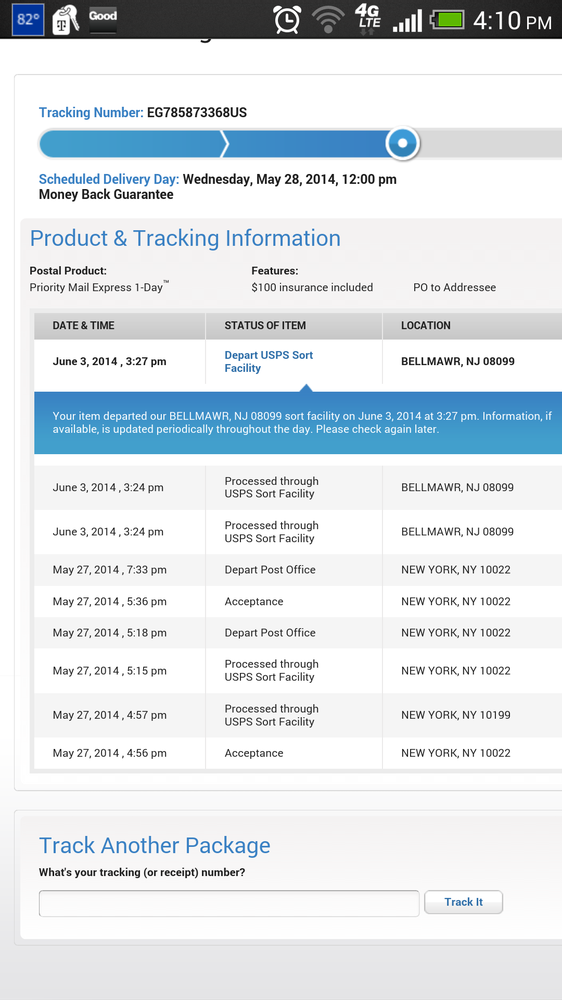The image size is (562, 1000).
Task: Tap the 4:10 PM clock in status bar
Action: pos(512,20)
